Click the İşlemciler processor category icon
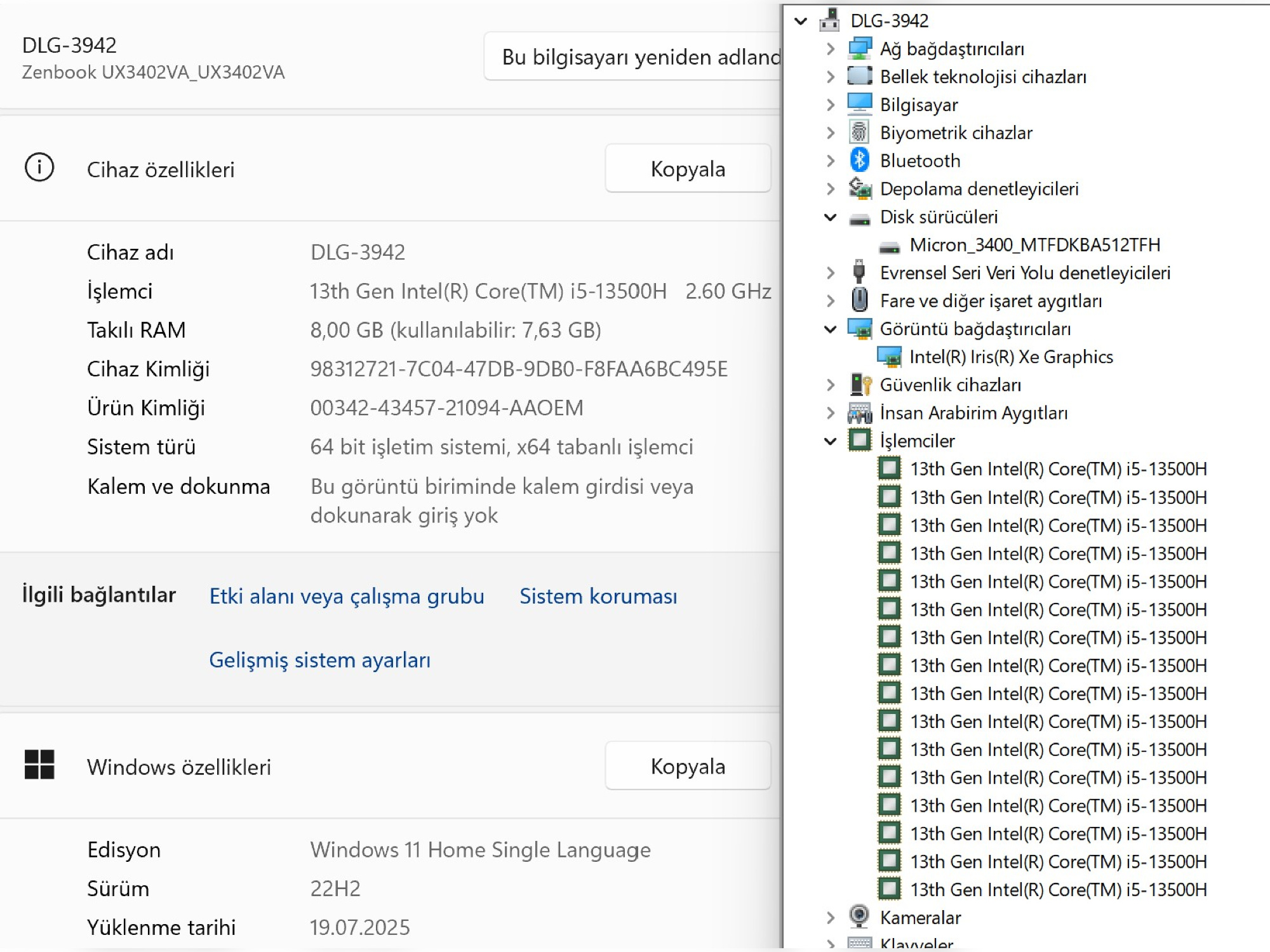 [860, 440]
